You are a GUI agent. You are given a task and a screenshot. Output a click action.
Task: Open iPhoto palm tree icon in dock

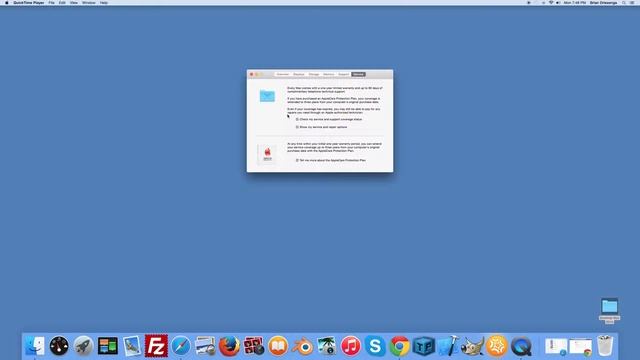pyautogui.click(x=327, y=346)
